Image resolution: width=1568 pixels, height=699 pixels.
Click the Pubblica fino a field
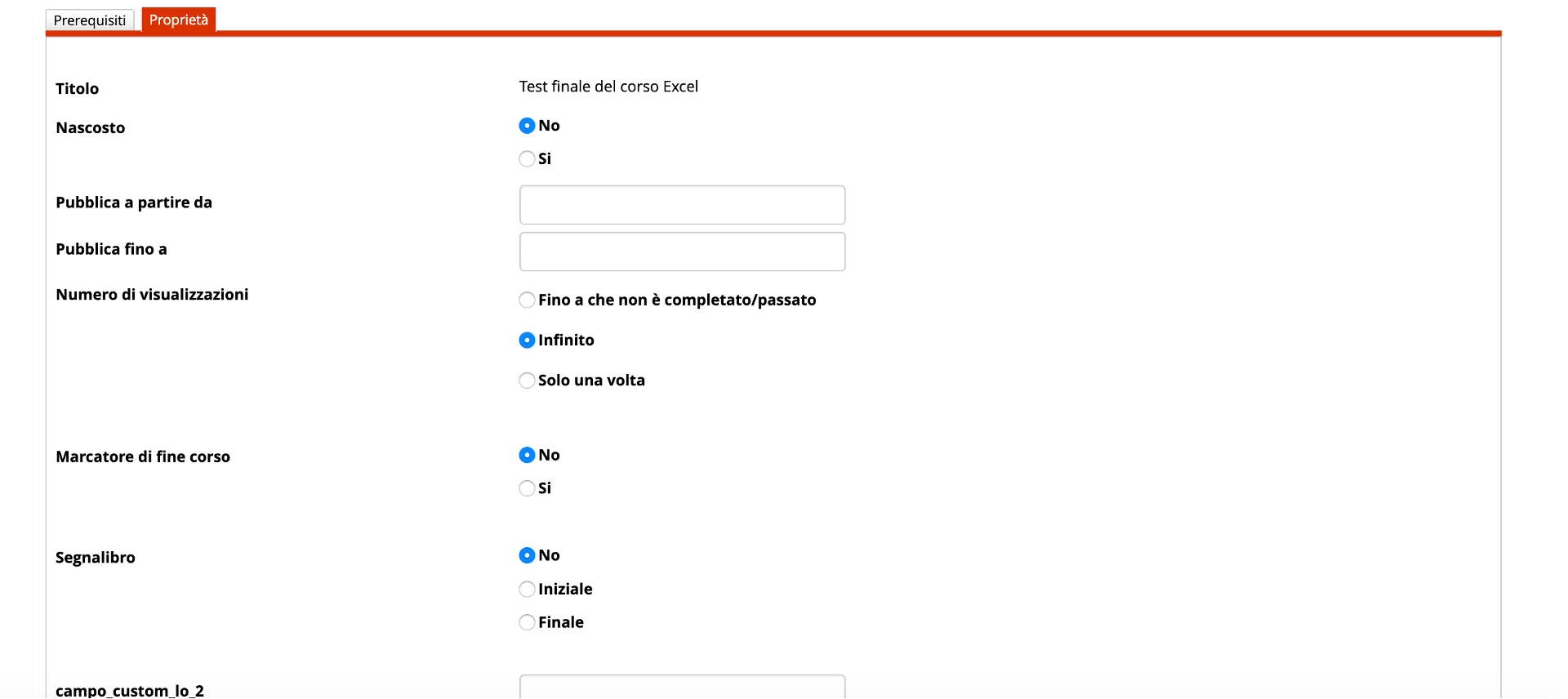tap(682, 252)
